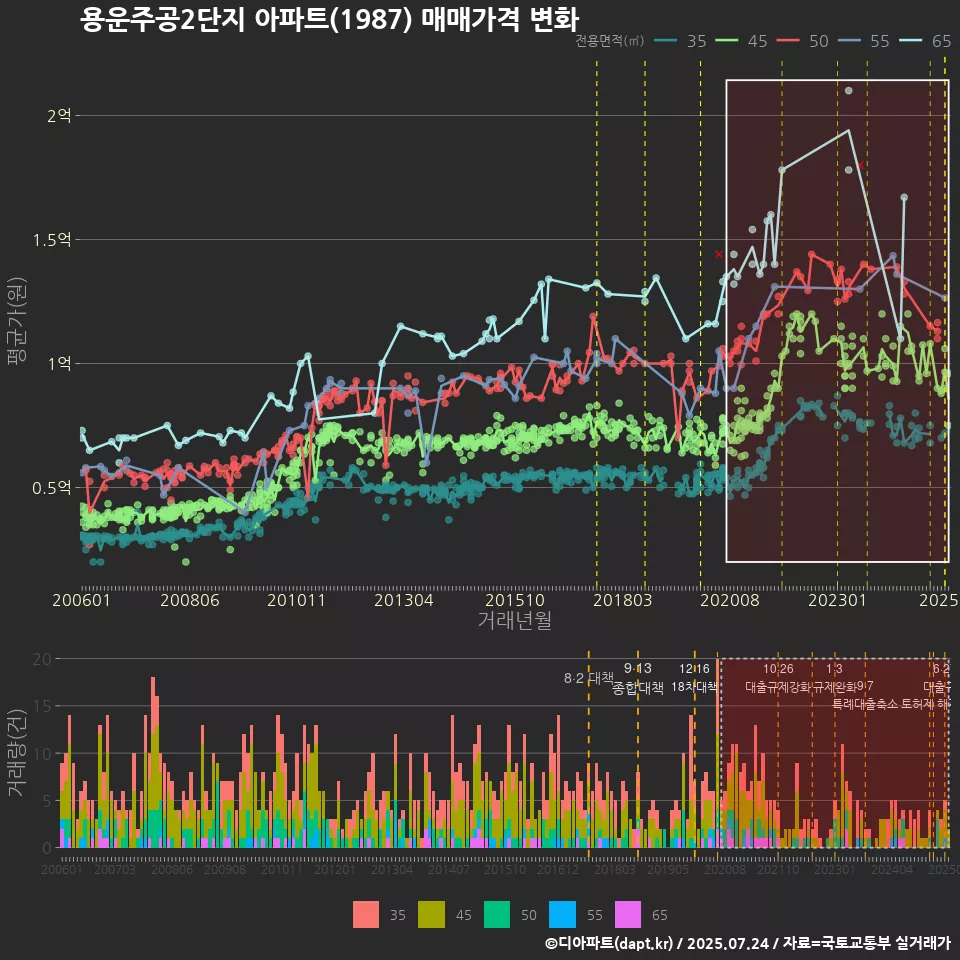Click the 전용면적(㎡) legend title

(x=610, y=41)
